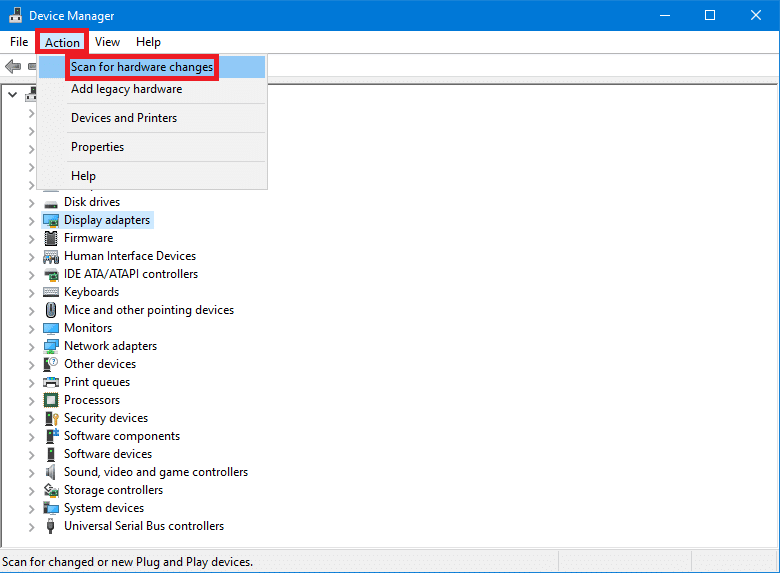This screenshot has width=780, height=573.
Task: Click the IDE ATA/ATAPI controllers icon
Action: pyautogui.click(x=51, y=275)
